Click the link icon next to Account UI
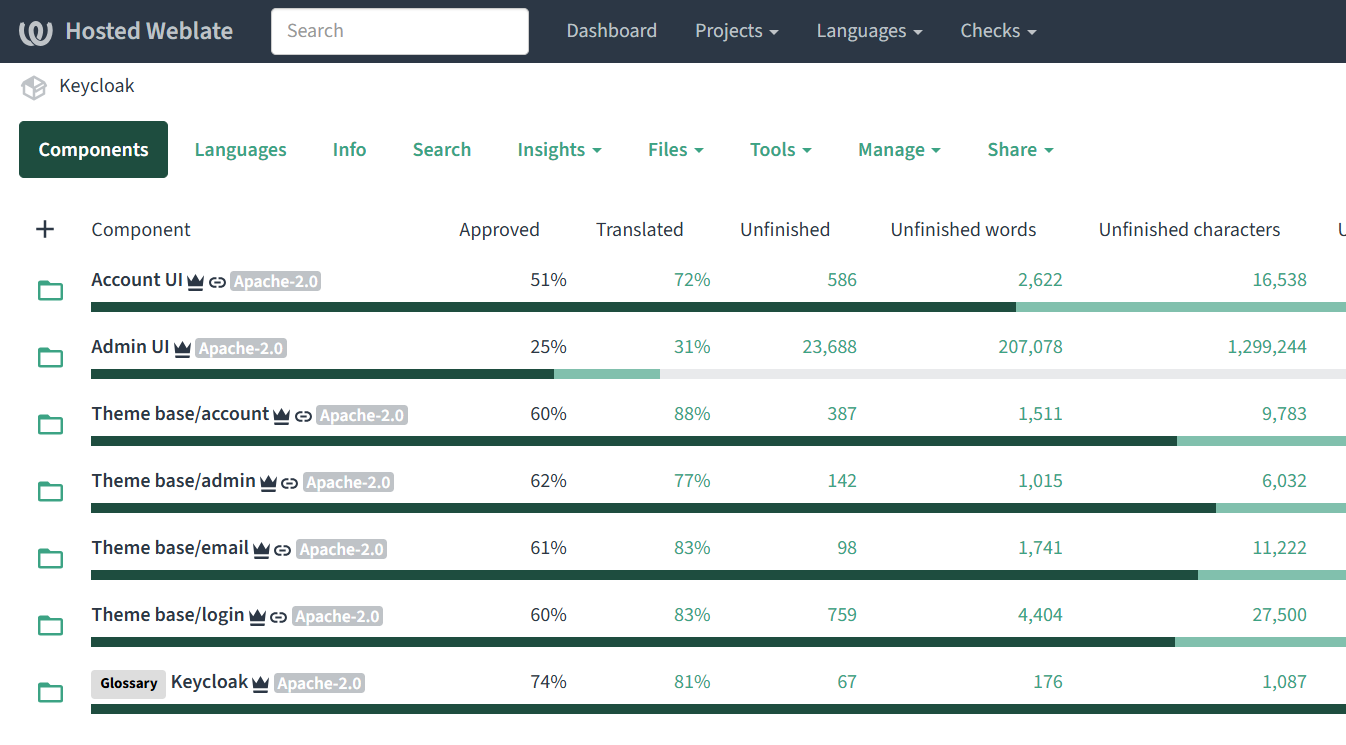The image size is (1346, 745). click(x=216, y=281)
